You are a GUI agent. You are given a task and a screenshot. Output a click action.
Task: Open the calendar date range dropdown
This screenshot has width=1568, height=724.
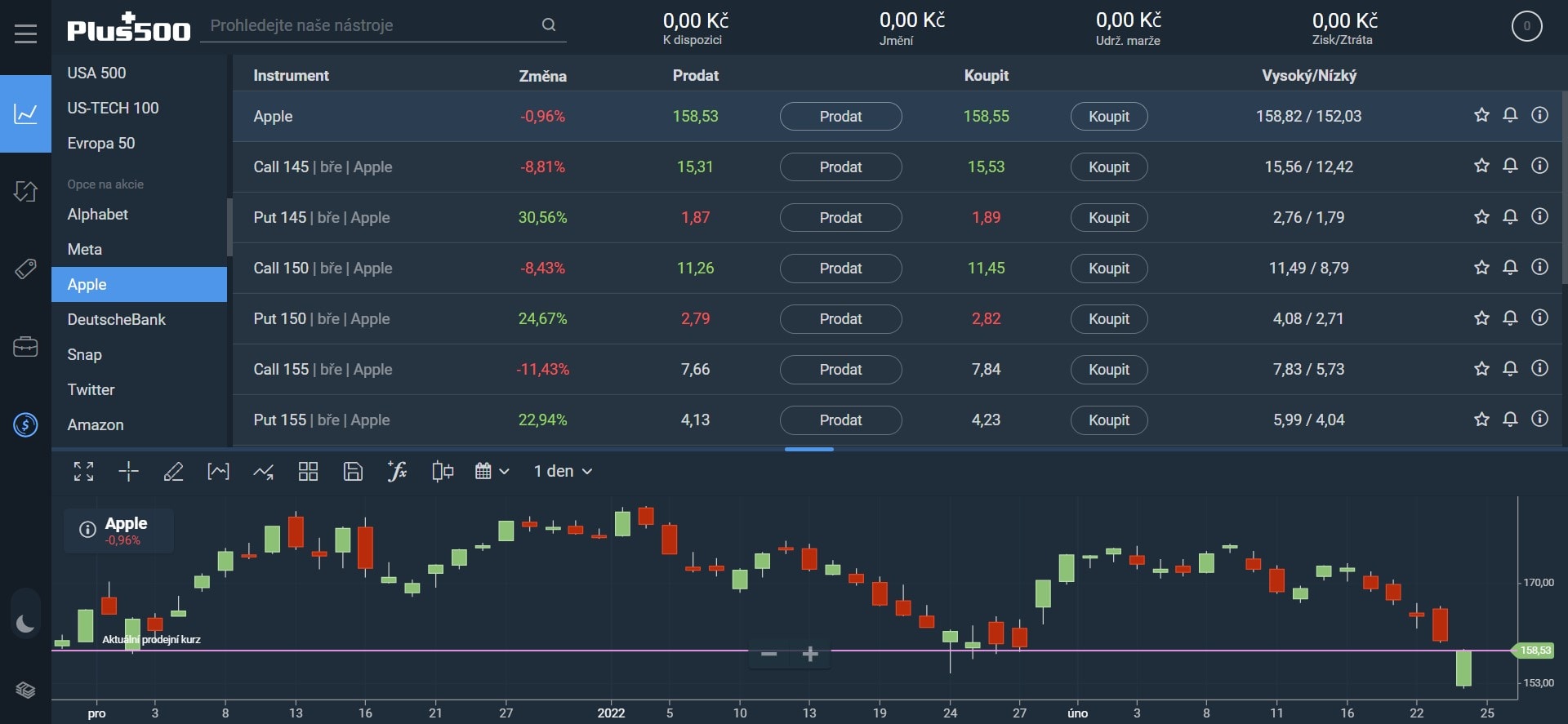[492, 471]
